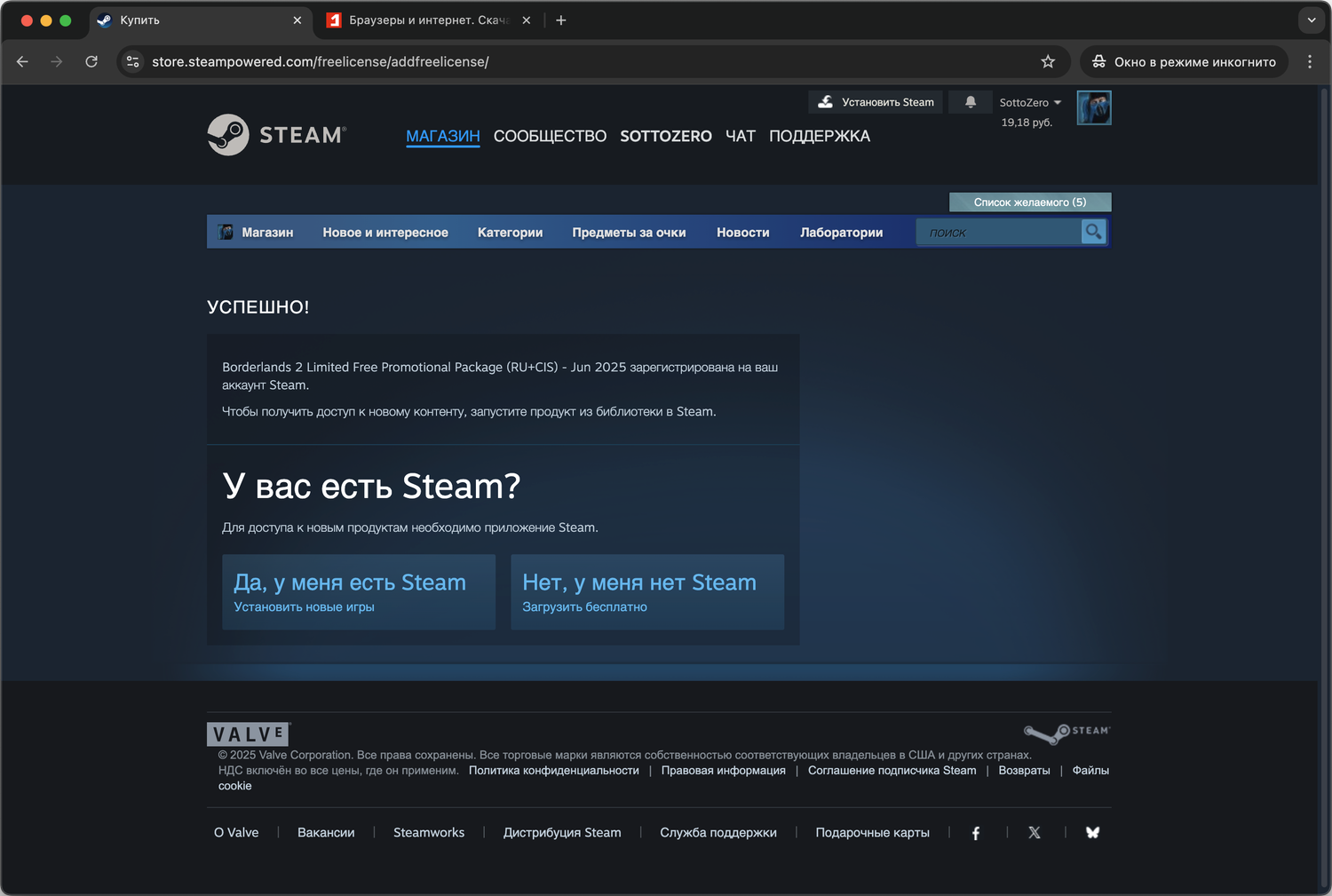Open Соглашение подписчика Steam link
The width and height of the screenshot is (1332, 896).
(x=892, y=771)
